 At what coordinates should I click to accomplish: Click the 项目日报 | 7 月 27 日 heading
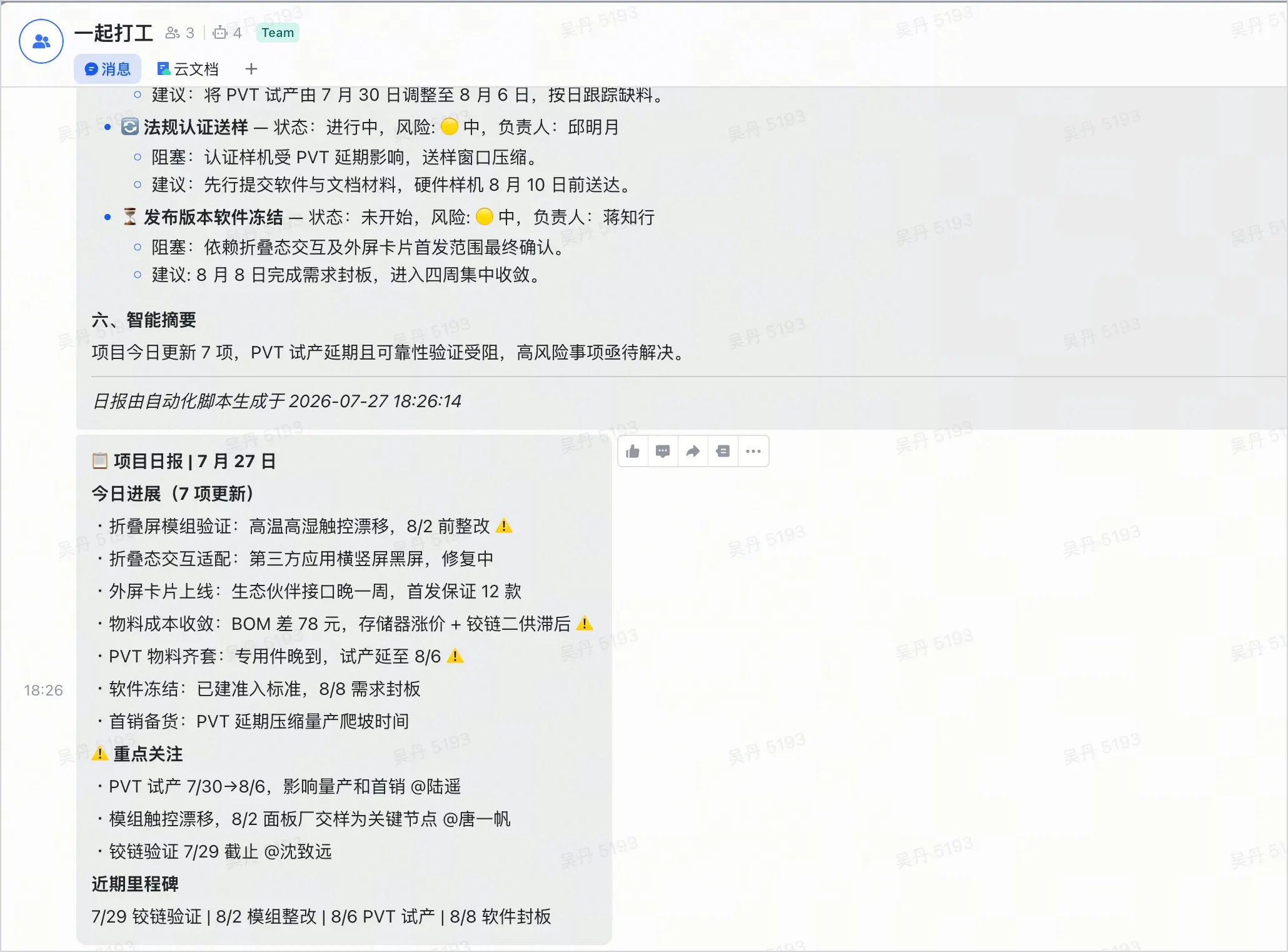point(184,461)
